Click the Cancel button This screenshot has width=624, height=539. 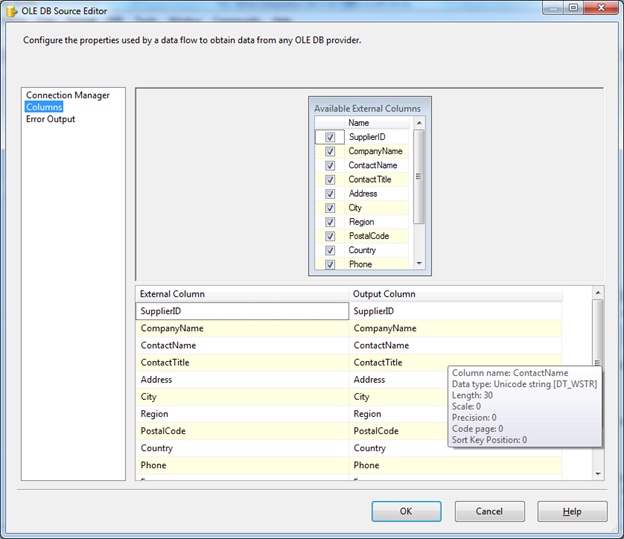point(489,511)
